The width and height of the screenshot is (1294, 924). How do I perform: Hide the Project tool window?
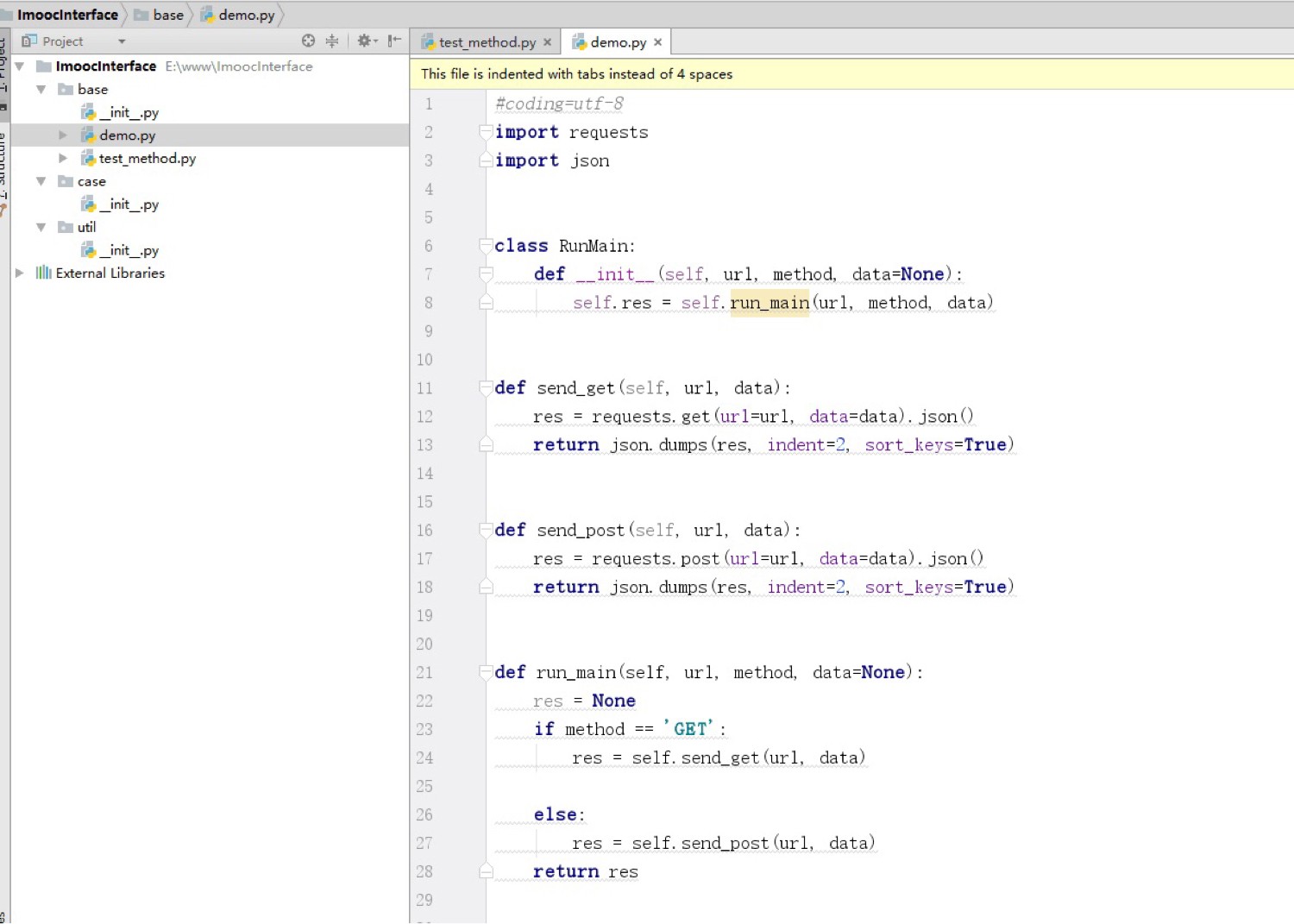(x=394, y=41)
